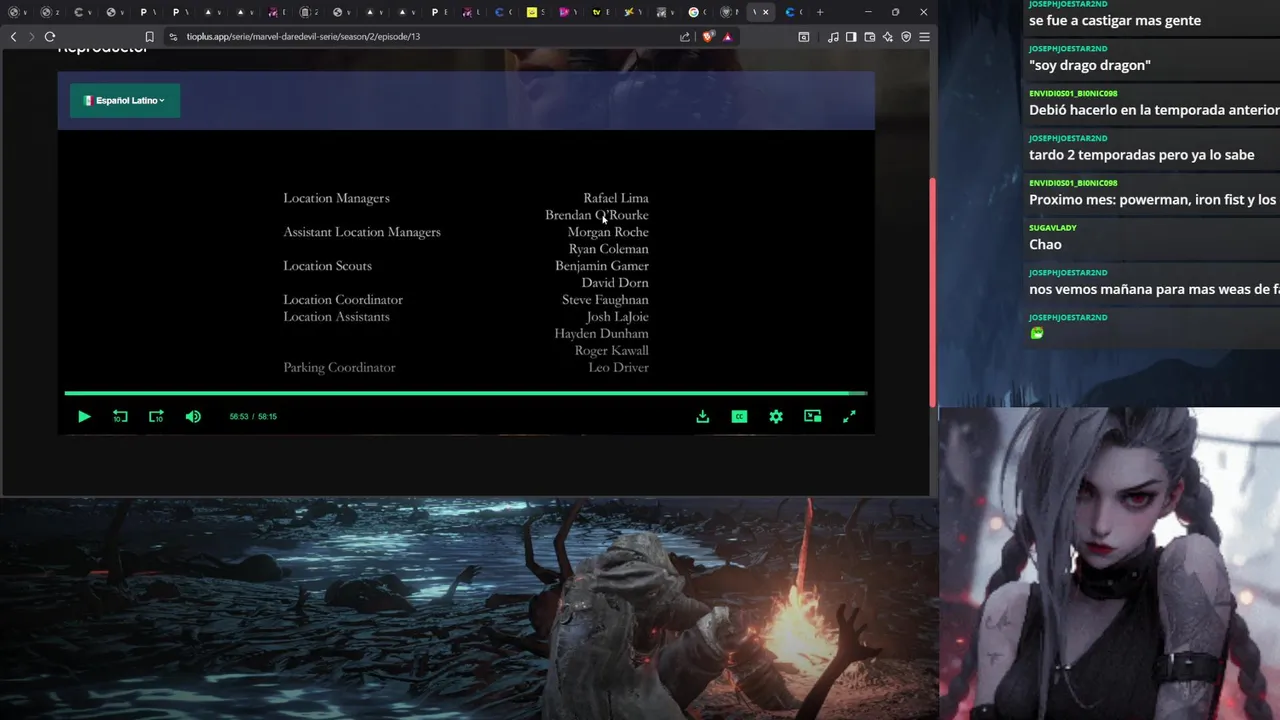Viewport: 1280px width, 720px height.
Task: Click the 'Rafael Lima' credit name
Action: coord(616,198)
